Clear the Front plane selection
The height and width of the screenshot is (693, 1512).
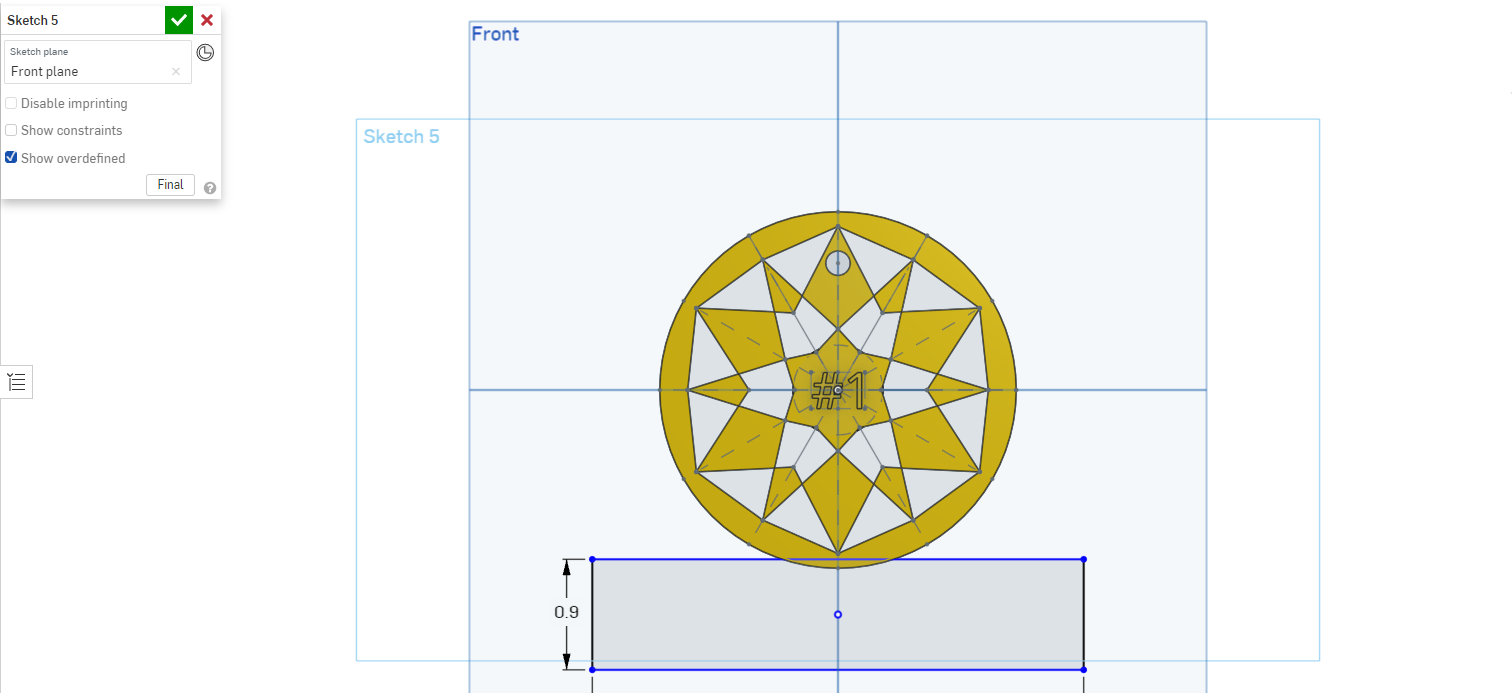pos(176,72)
